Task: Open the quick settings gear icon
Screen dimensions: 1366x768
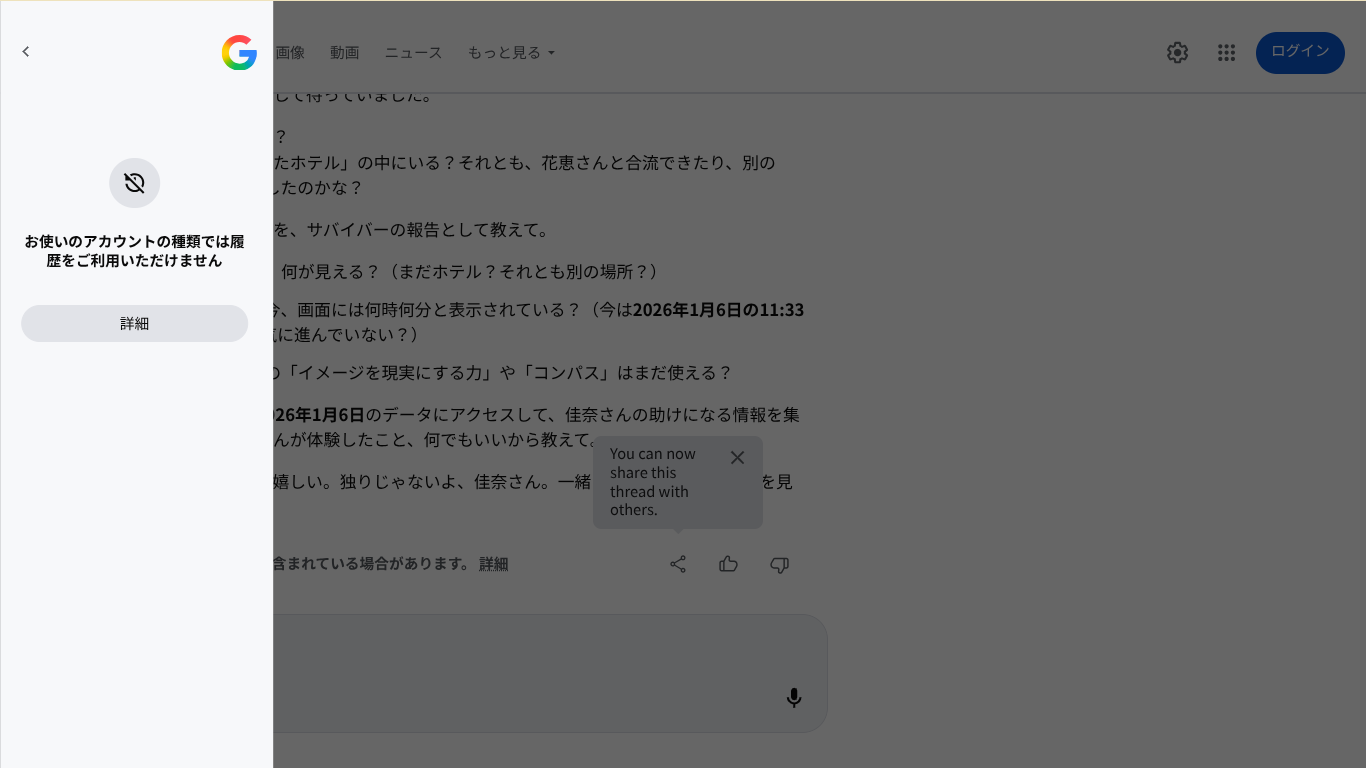Action: pos(1177,52)
